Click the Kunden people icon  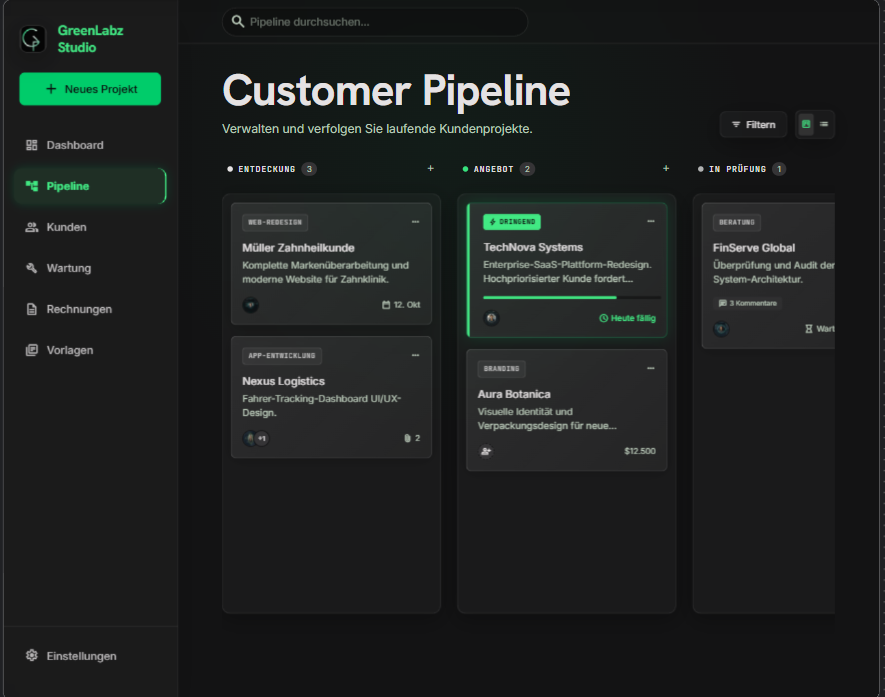click(x=32, y=227)
